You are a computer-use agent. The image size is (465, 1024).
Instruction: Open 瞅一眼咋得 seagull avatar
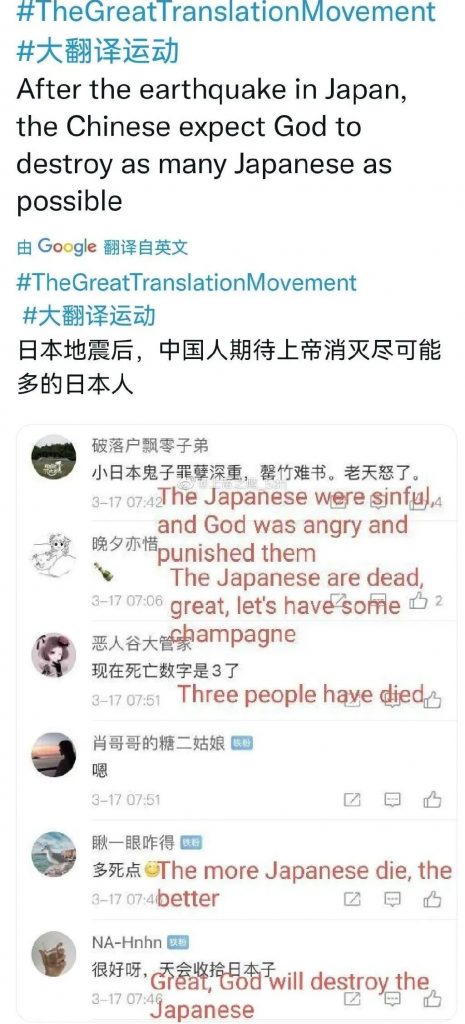(x=54, y=854)
